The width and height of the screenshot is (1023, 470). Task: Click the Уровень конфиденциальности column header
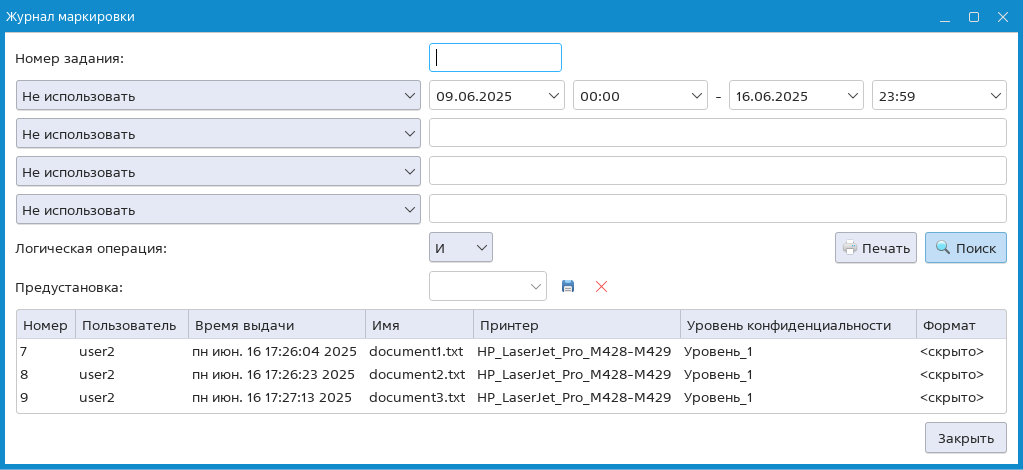[797, 325]
